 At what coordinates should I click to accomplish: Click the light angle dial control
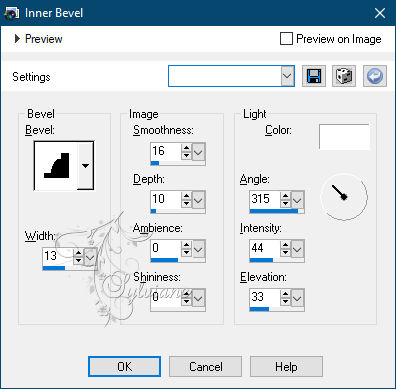(x=344, y=197)
